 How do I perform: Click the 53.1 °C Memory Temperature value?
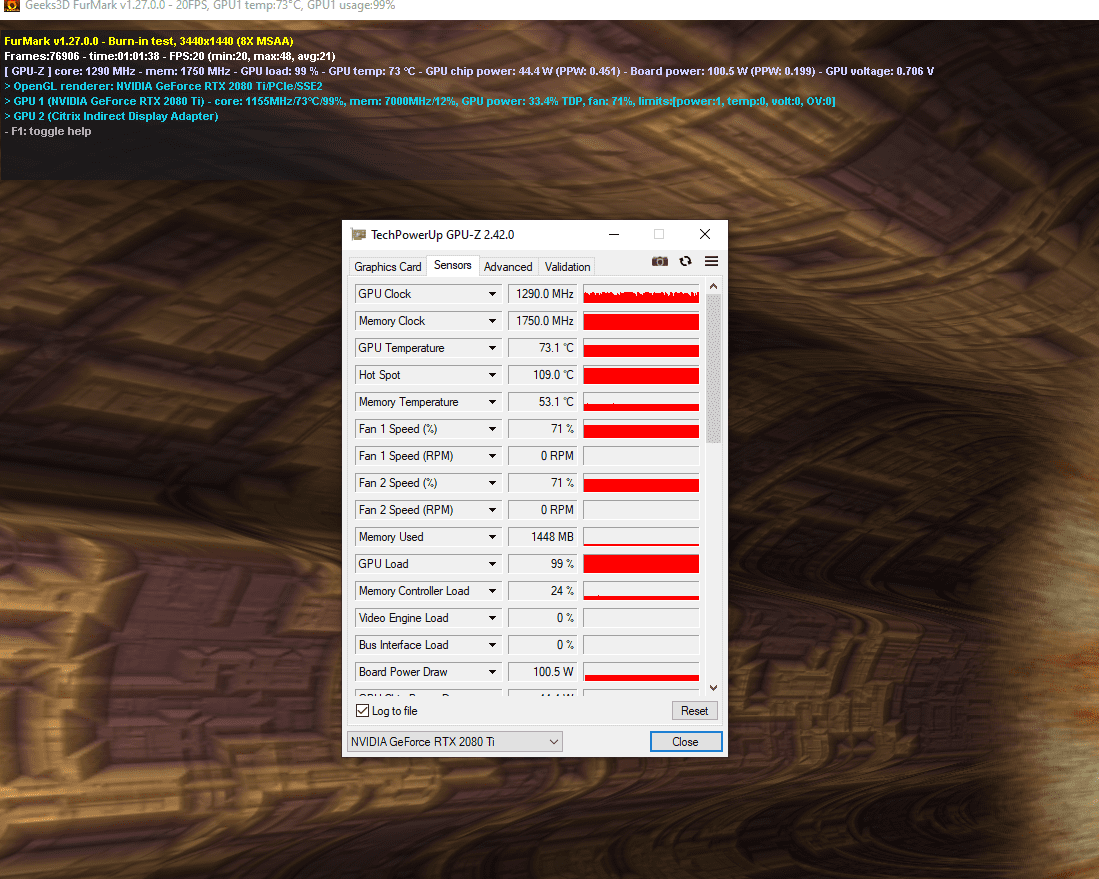(542, 402)
